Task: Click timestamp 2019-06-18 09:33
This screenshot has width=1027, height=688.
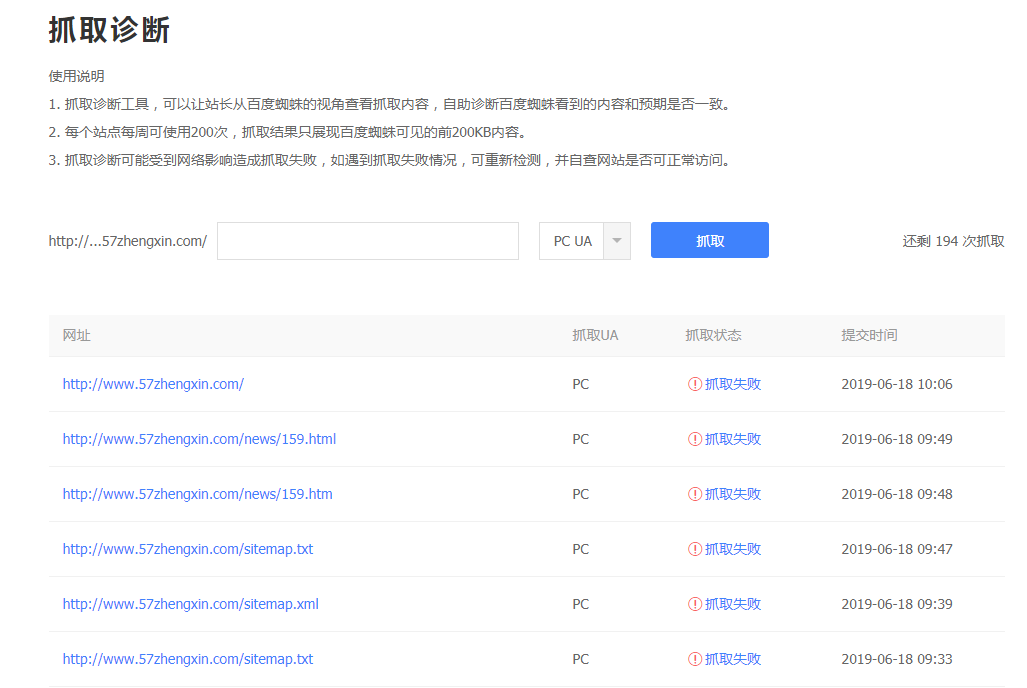Action: 897,659
